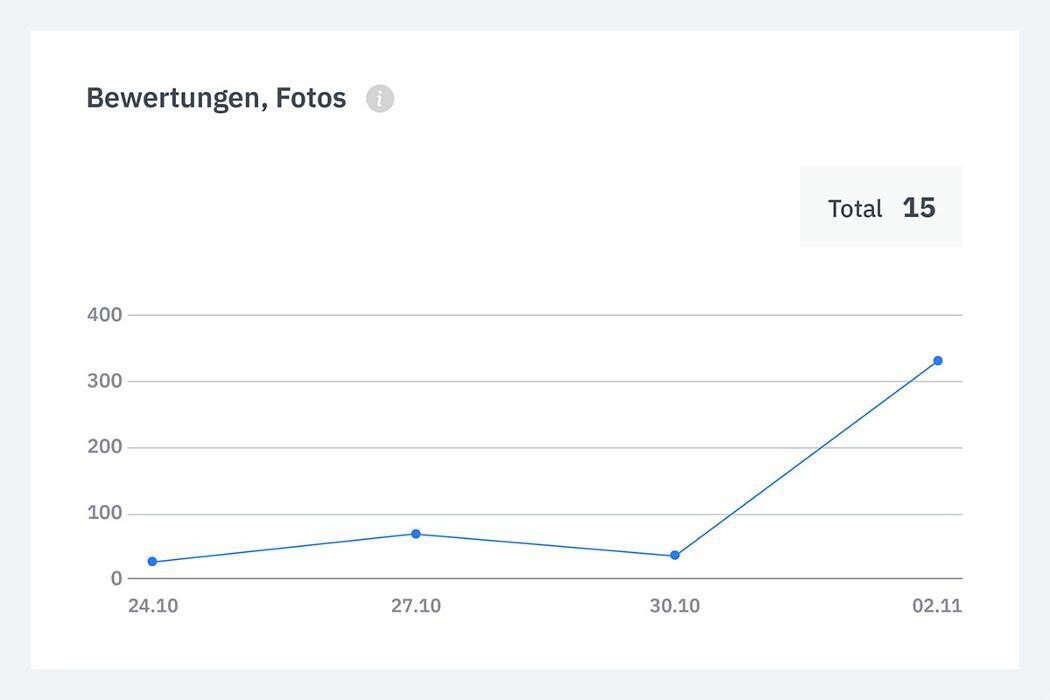This screenshot has height=700, width=1050.
Task: Click the 100 y-axis label
Action: click(x=104, y=513)
